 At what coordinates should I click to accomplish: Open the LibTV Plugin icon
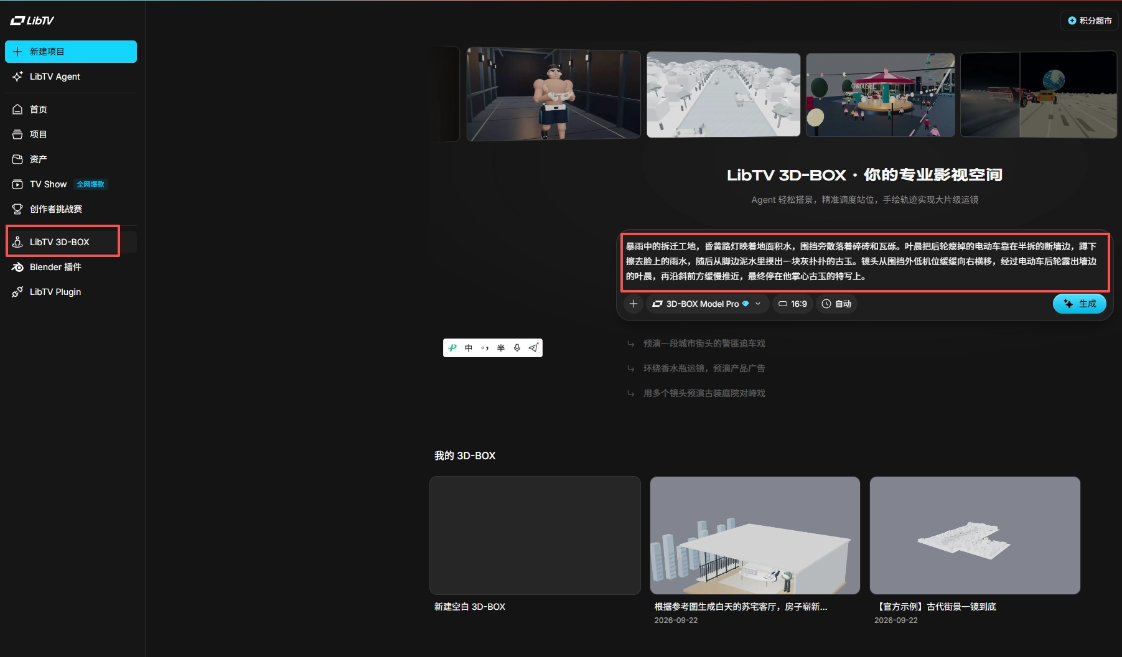(17, 292)
